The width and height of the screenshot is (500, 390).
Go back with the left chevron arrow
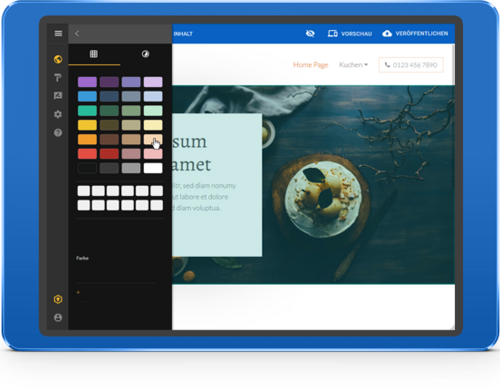pyautogui.click(x=77, y=33)
